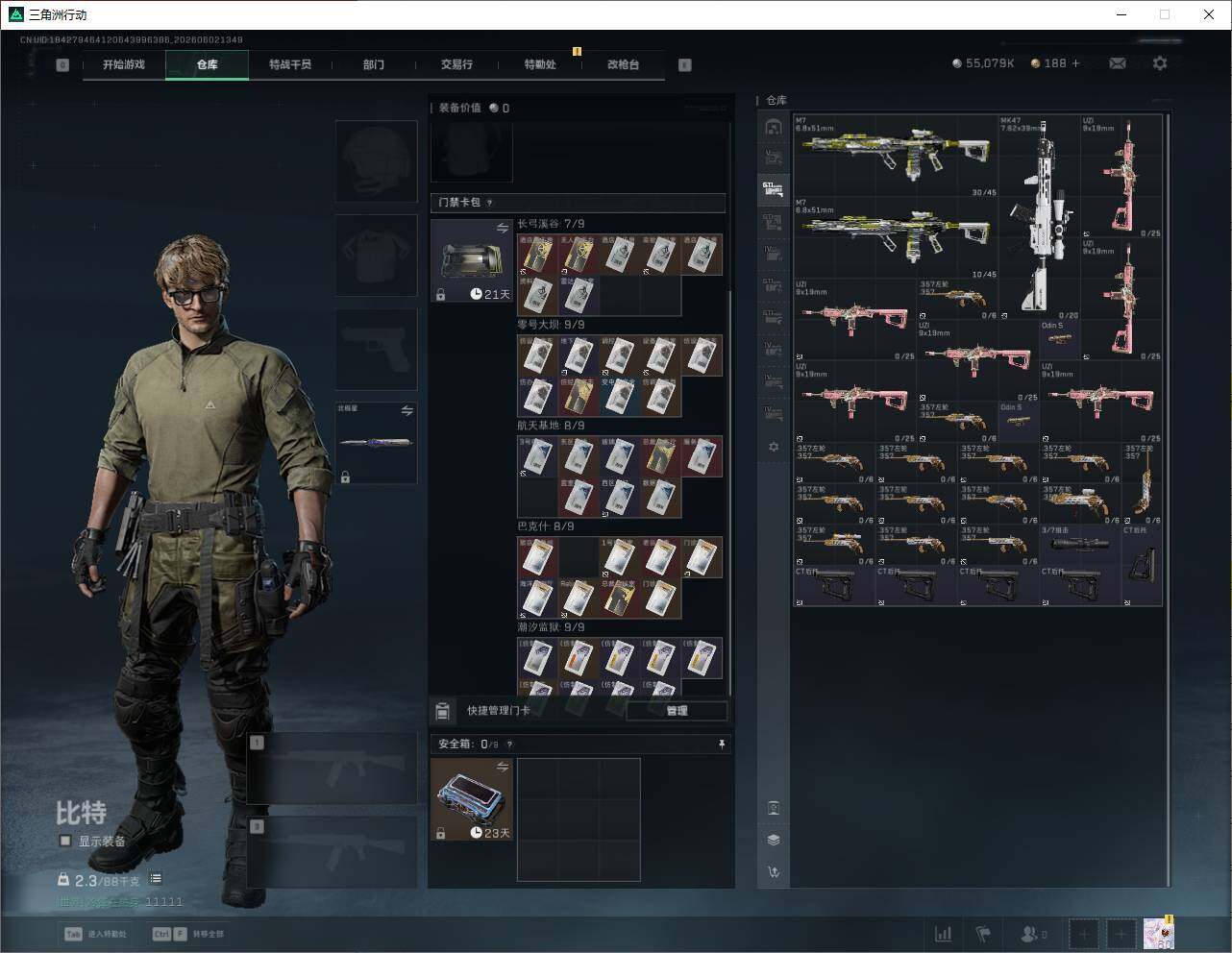This screenshot has height=953, width=1232.
Task: Open the help icon beside 安全箱
Action: tap(509, 744)
